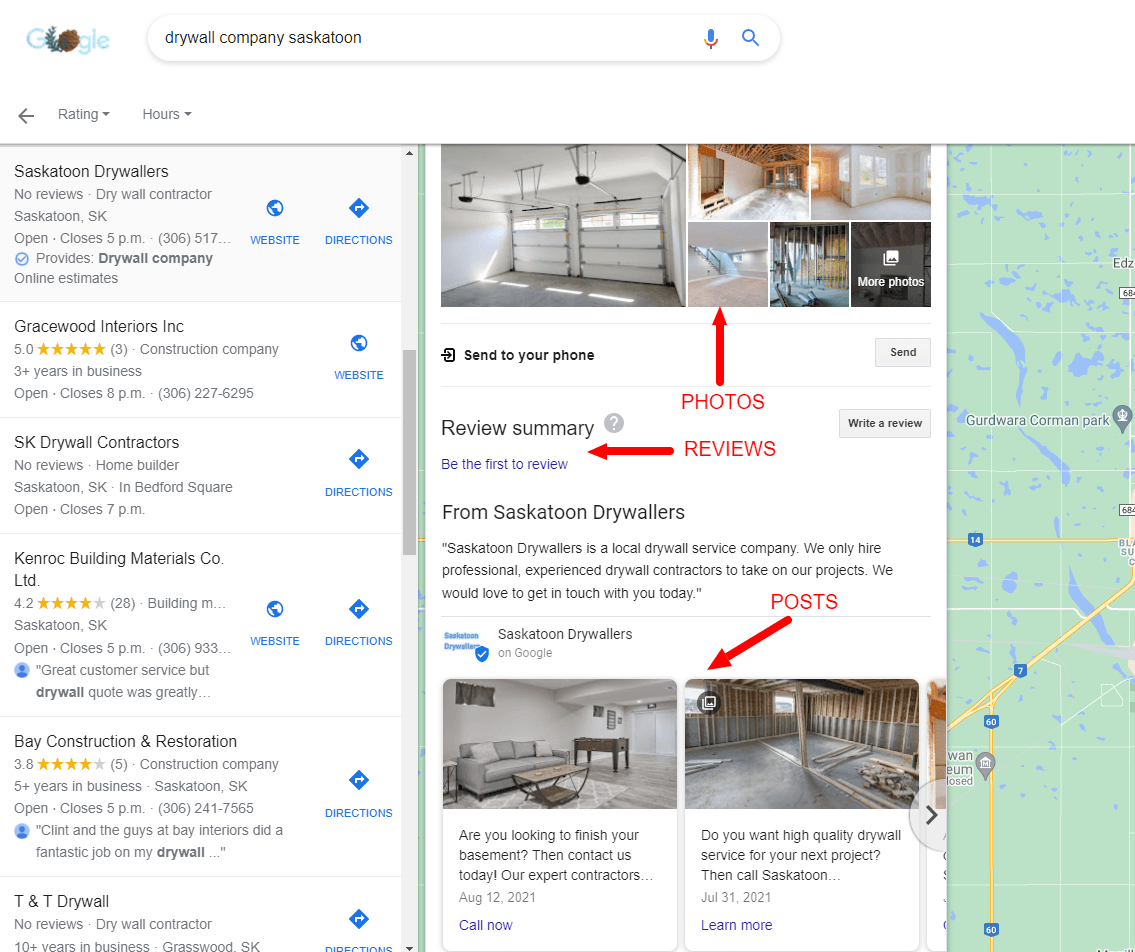Open Hours filter dropdown
This screenshot has height=952, width=1135.
pos(166,114)
